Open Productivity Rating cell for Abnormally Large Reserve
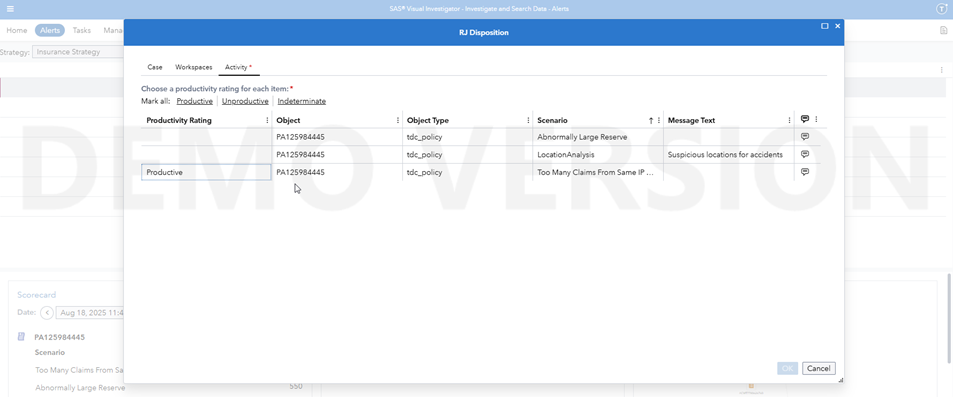This screenshot has width=953, height=397. 206,137
